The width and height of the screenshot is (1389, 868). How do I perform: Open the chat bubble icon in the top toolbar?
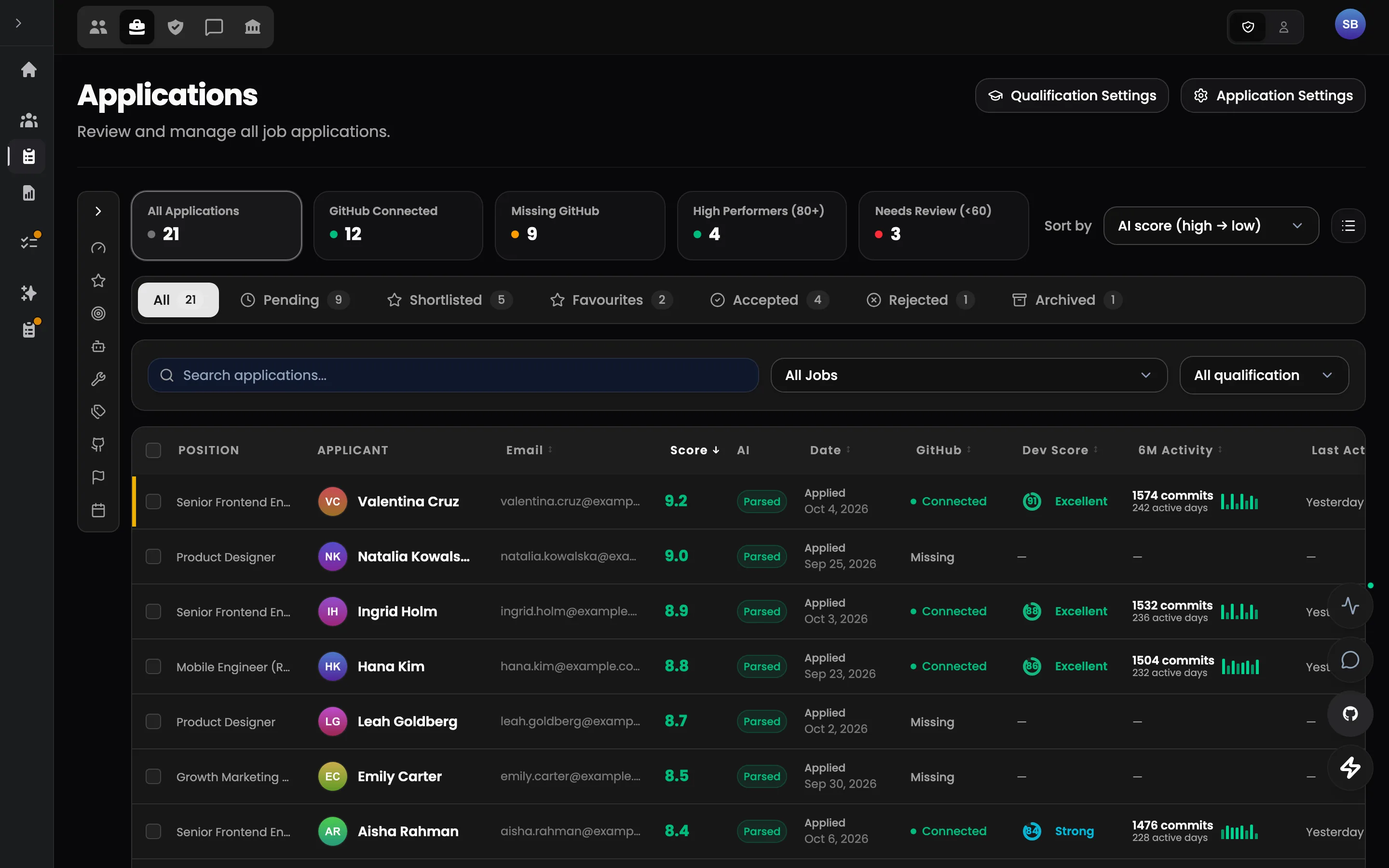coord(214,27)
